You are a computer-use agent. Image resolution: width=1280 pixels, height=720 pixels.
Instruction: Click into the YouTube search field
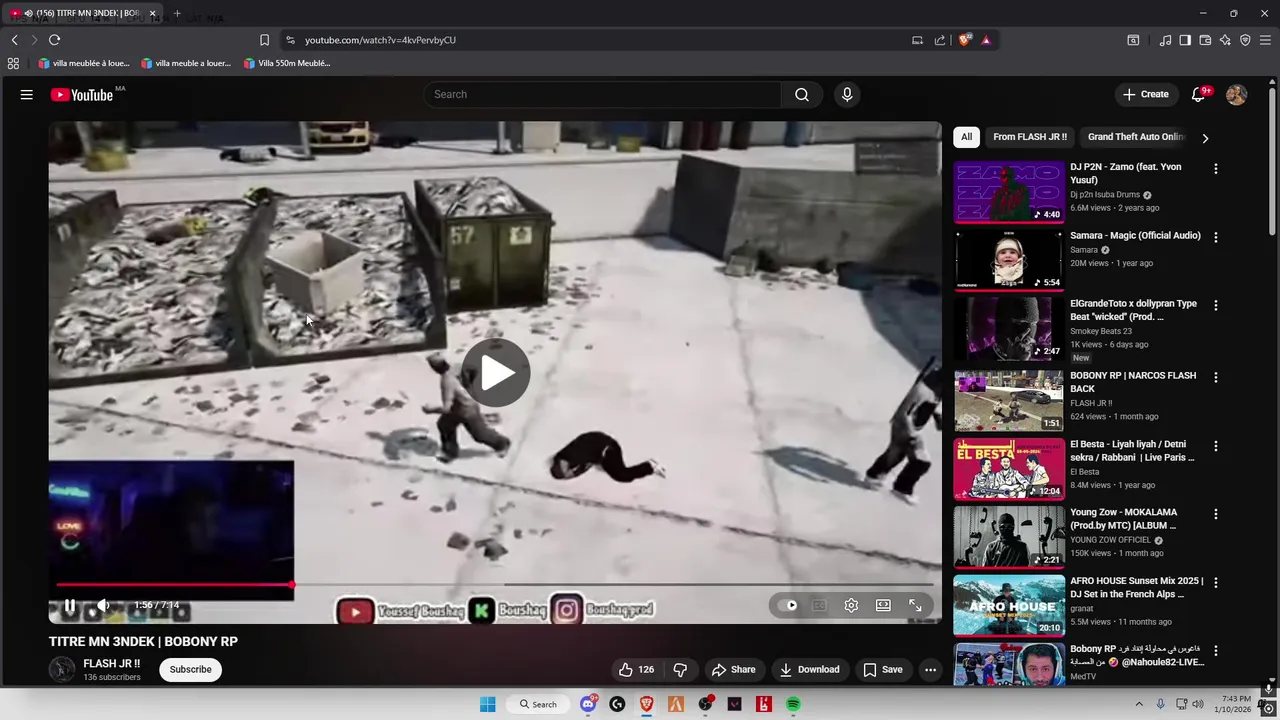click(603, 94)
